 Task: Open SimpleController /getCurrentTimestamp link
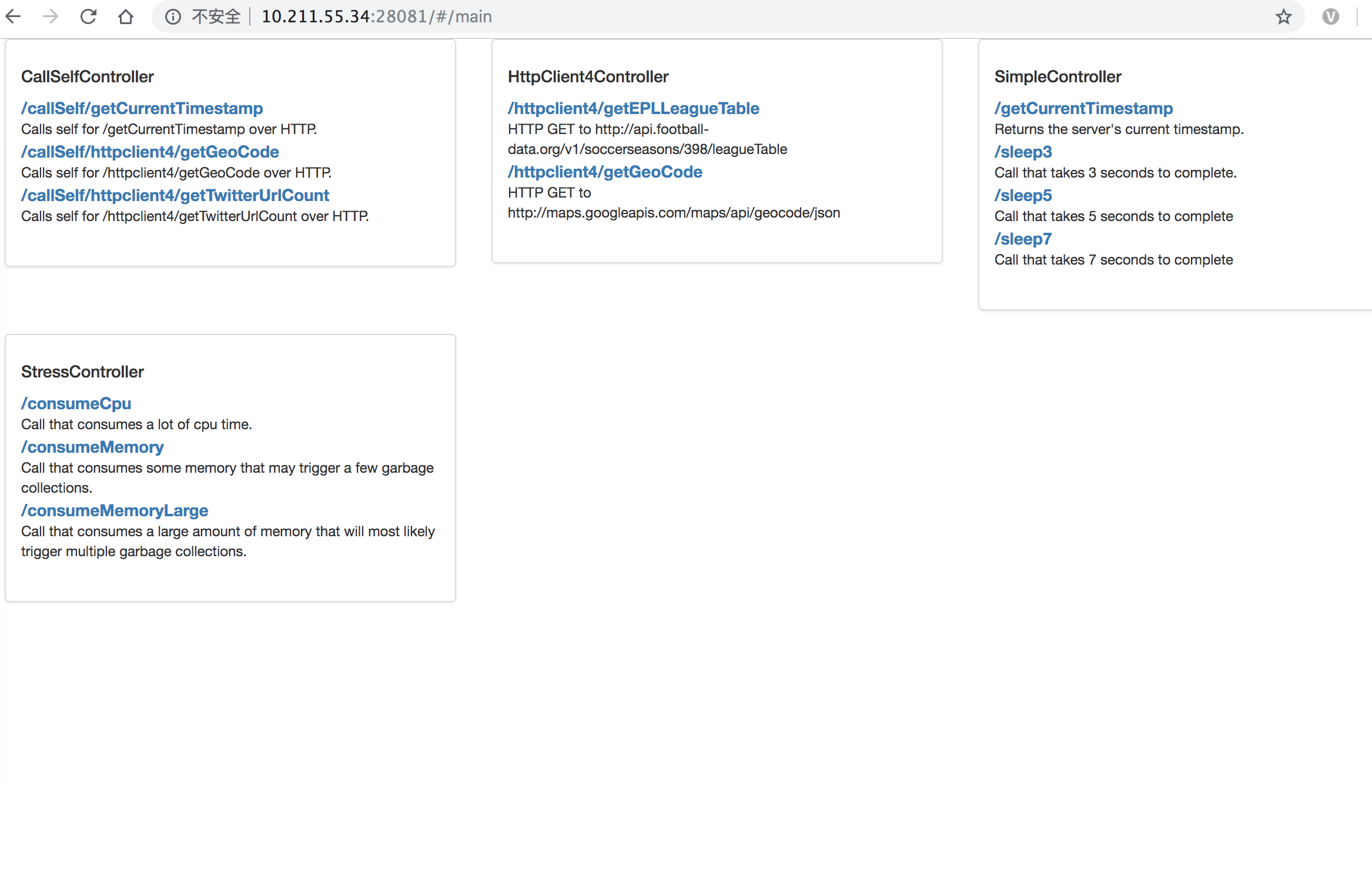point(1083,108)
